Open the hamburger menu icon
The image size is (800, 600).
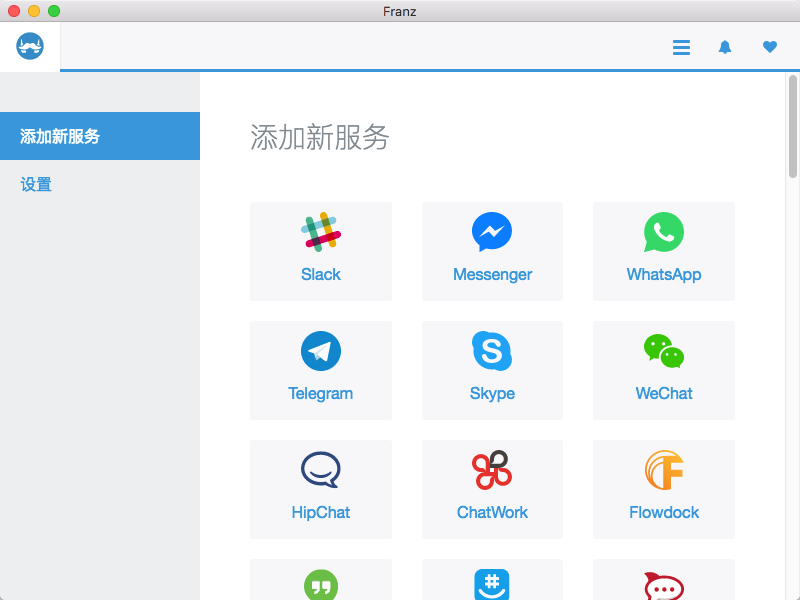pyautogui.click(x=681, y=47)
